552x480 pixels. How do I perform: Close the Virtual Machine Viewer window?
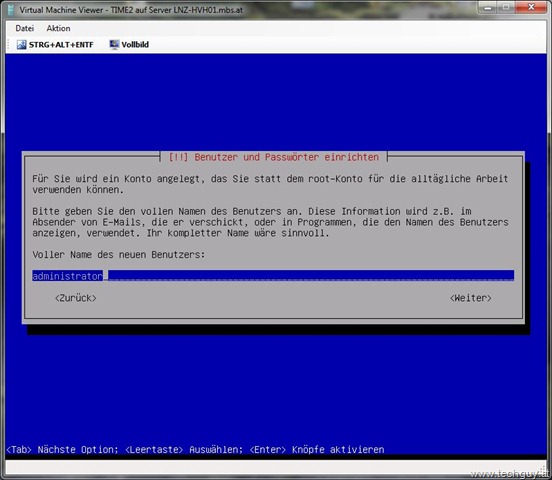click(531, 7)
